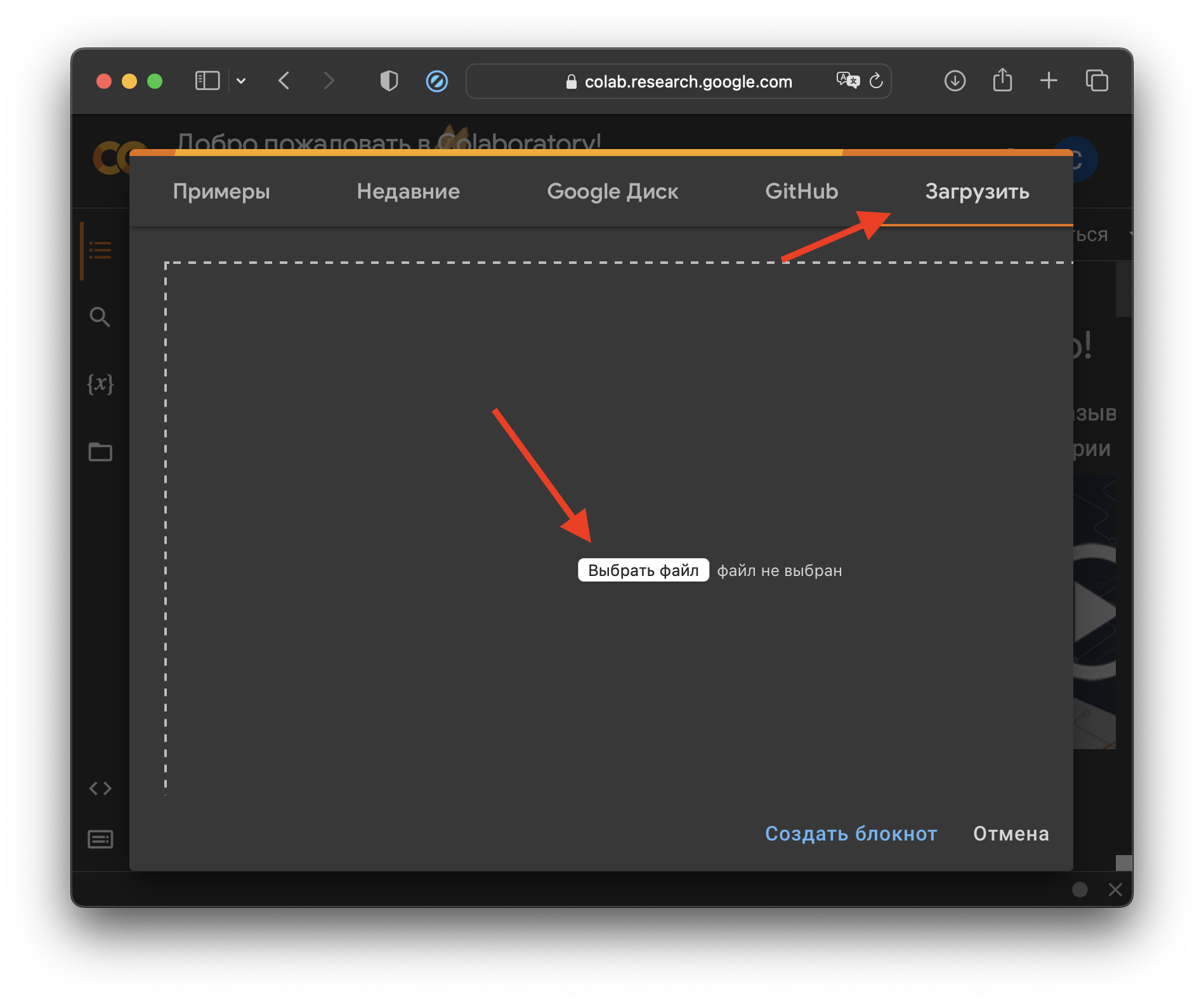
Task: Click the blue content blocker extension icon
Action: pos(436,81)
